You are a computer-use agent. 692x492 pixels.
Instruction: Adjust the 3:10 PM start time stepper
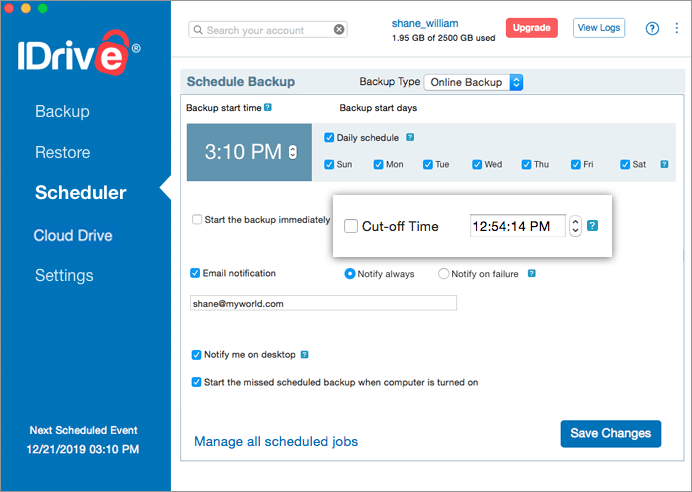coord(293,152)
